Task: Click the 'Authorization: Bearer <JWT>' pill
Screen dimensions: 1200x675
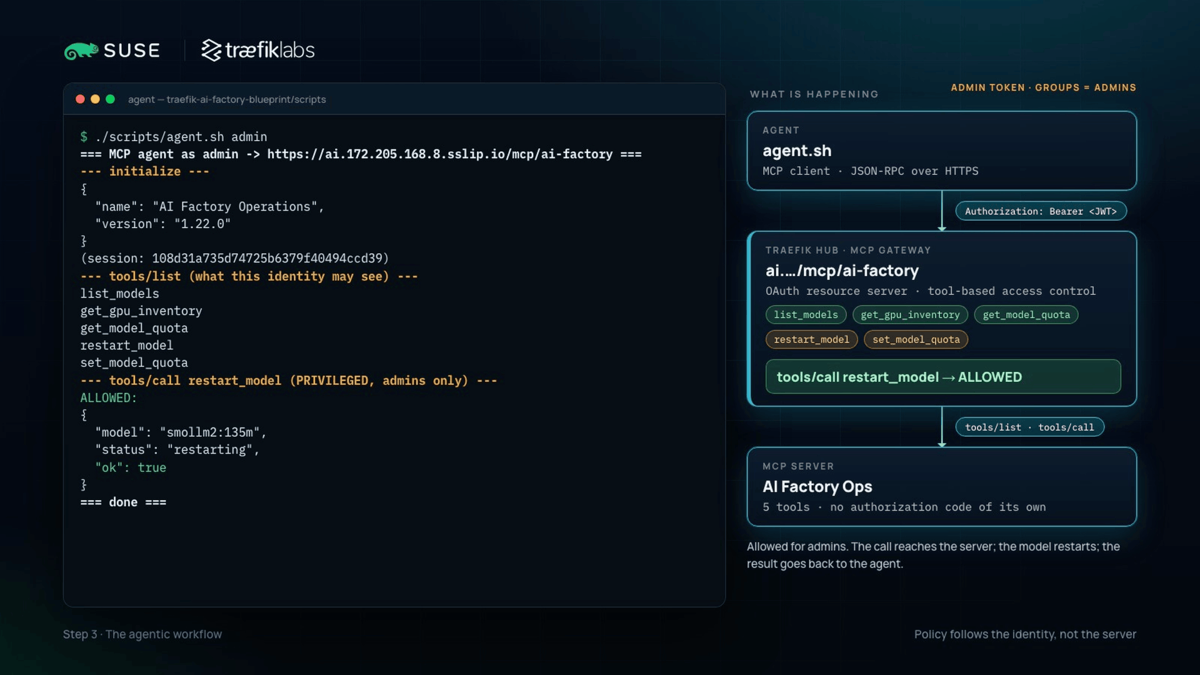Action: [1041, 211]
